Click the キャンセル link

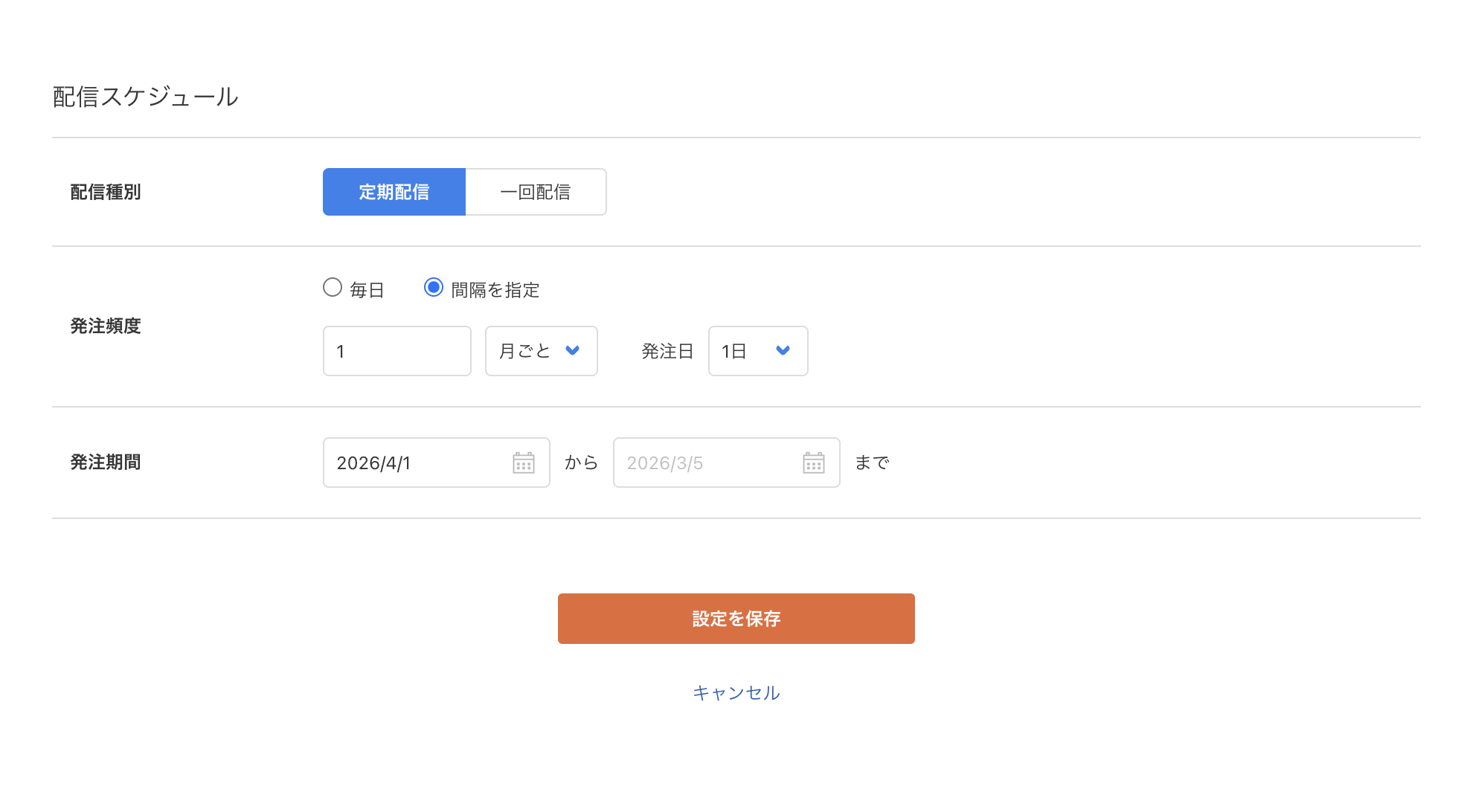(x=736, y=693)
